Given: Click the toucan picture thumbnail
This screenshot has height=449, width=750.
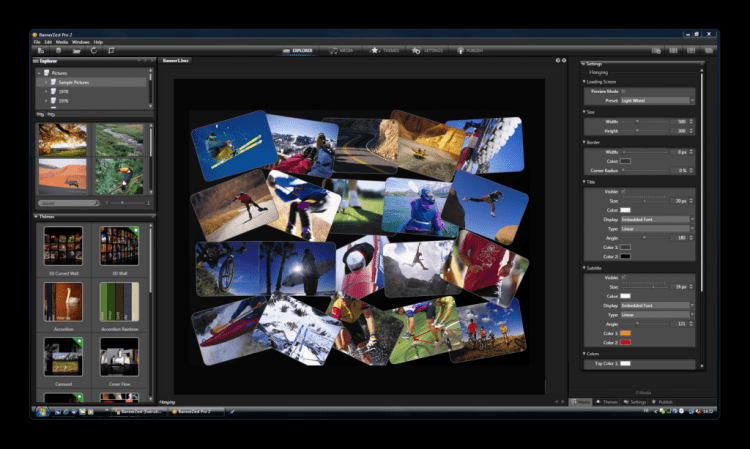Looking at the screenshot, I should (x=118, y=175).
